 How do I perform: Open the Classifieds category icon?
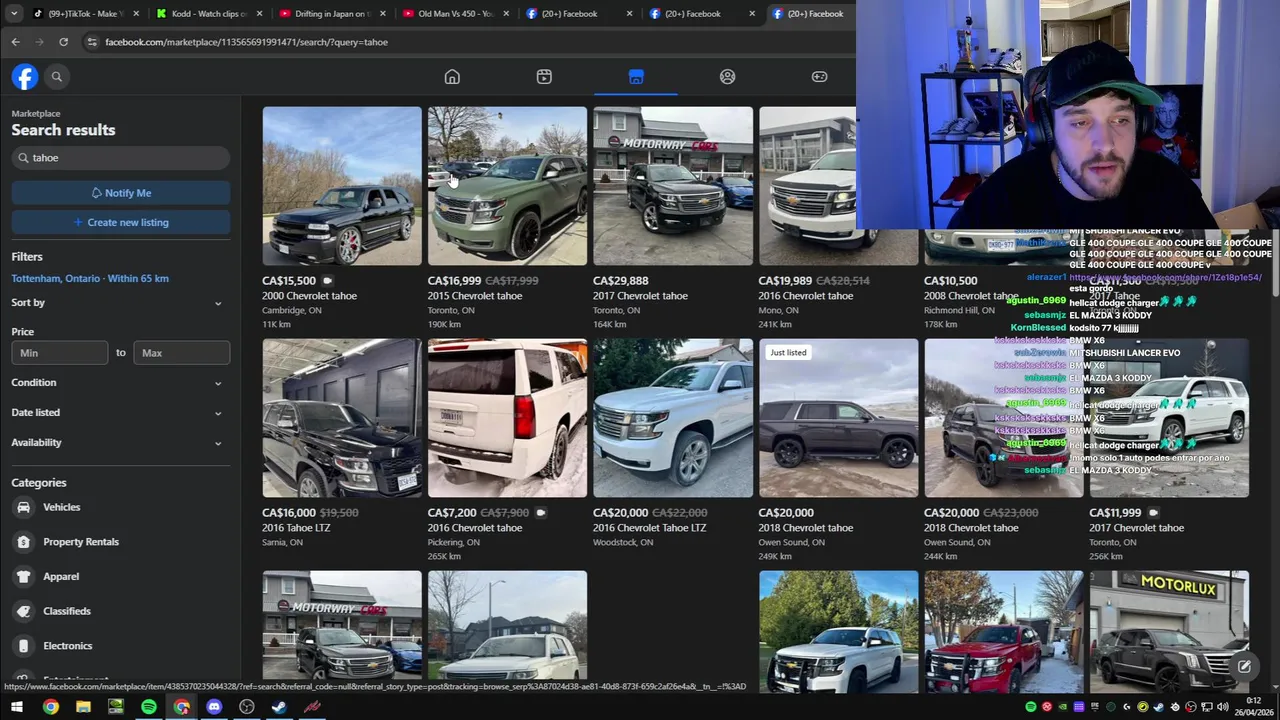click(x=23, y=611)
